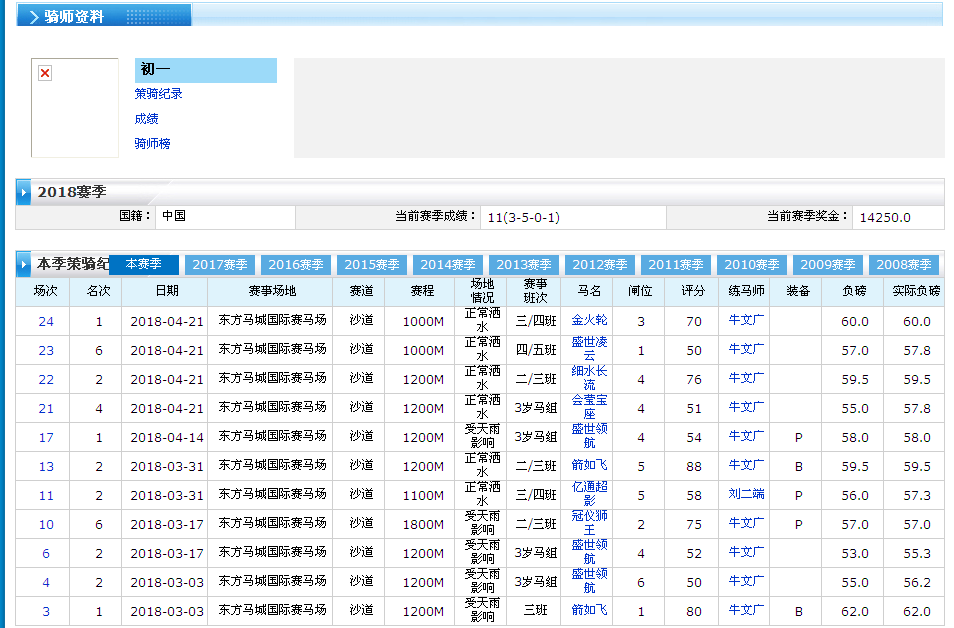Switch to the 2017赛季 tab
Viewport: 954px width, 628px height.
[x=220, y=265]
